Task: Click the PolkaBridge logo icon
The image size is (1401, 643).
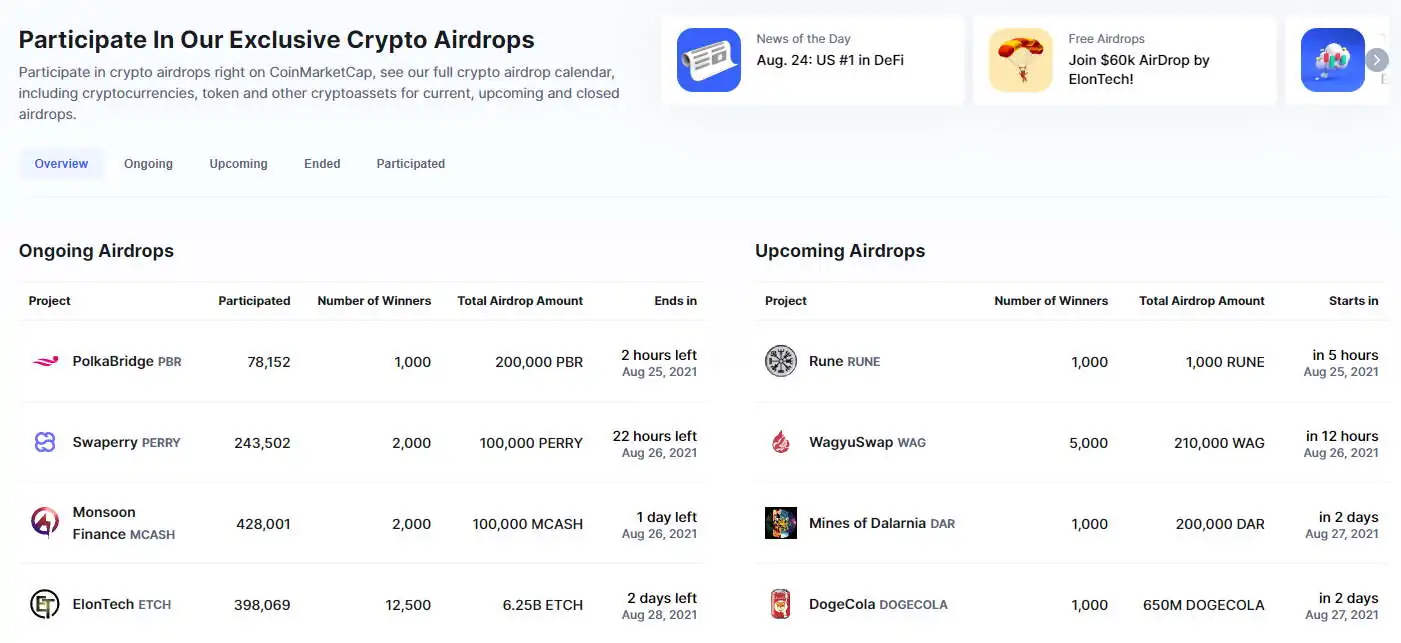Action: pos(45,362)
